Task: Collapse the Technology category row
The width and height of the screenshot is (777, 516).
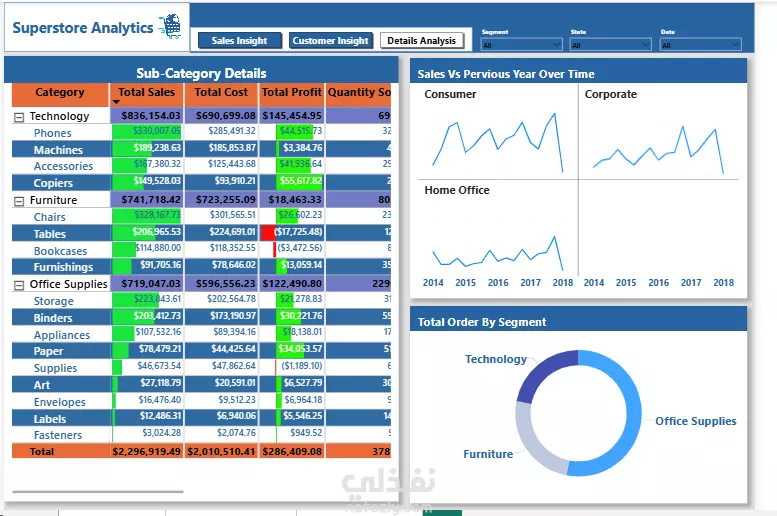Action: [19, 117]
